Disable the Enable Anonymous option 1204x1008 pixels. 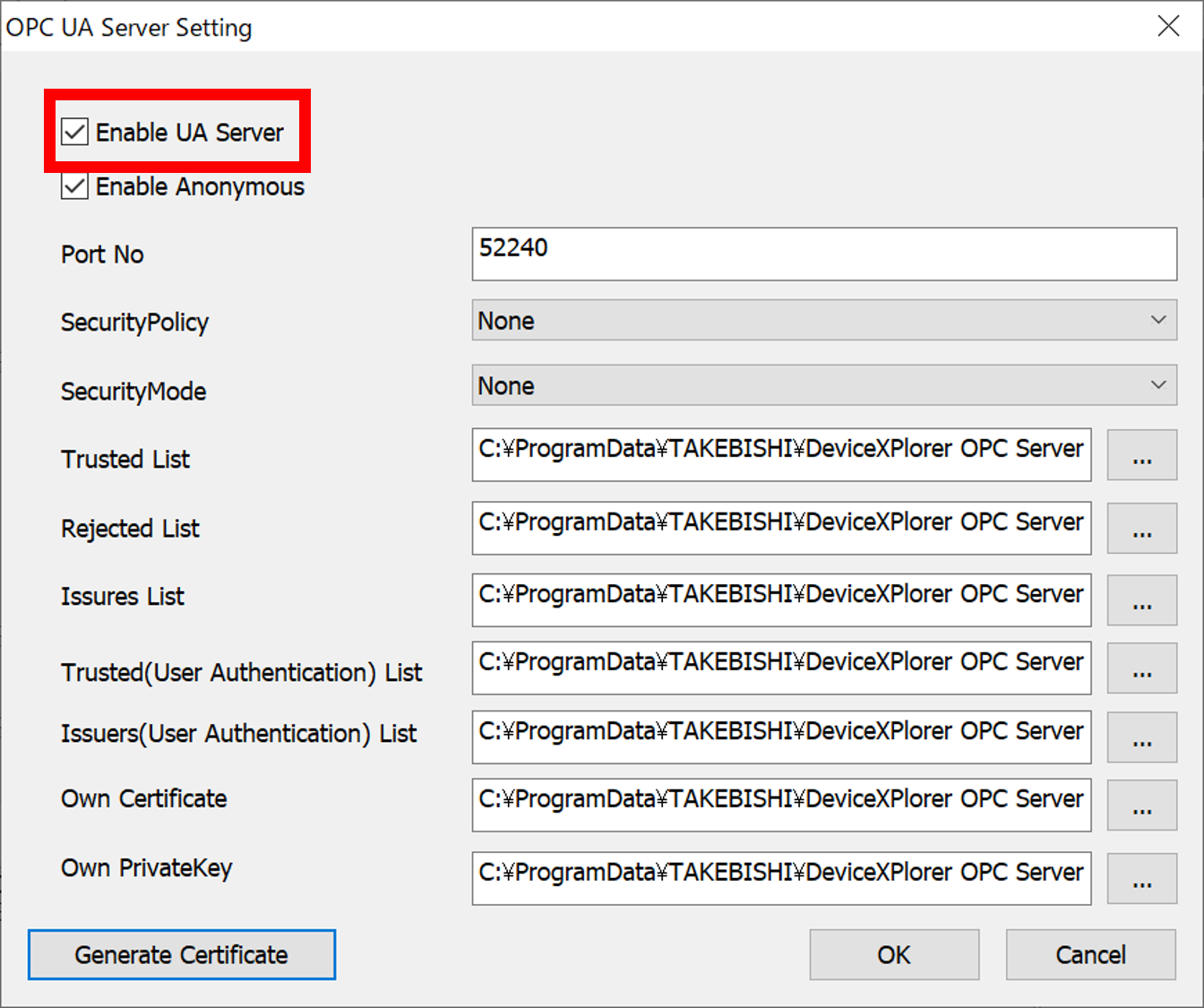73,186
